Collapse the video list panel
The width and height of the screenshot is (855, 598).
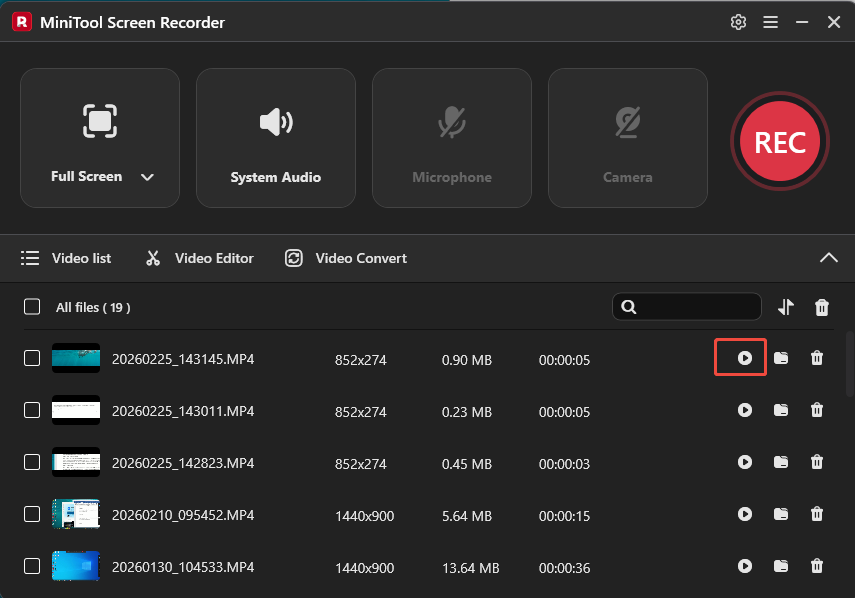pos(829,257)
